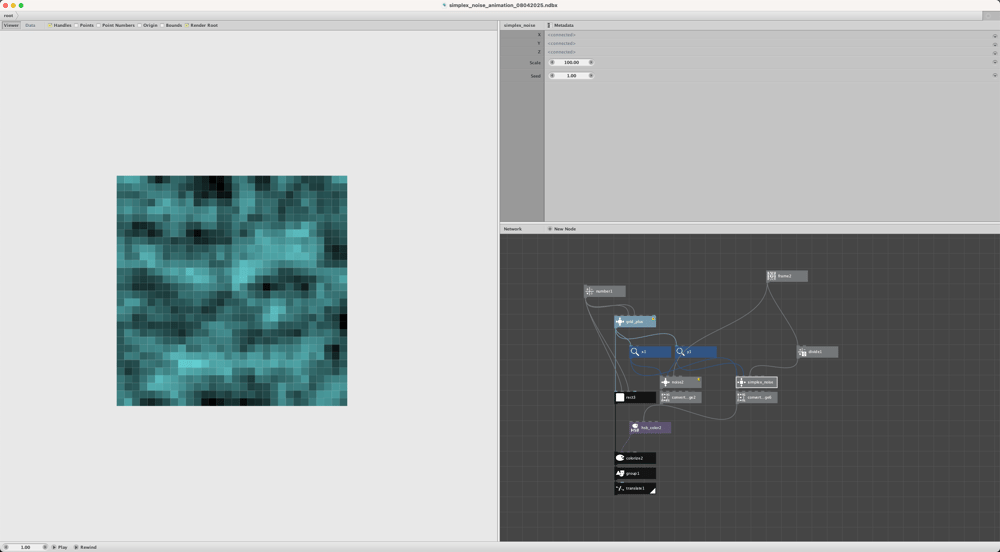Viewport: 1000px width, 552px height.
Task: Click the window title file name
Action: click(503, 5)
